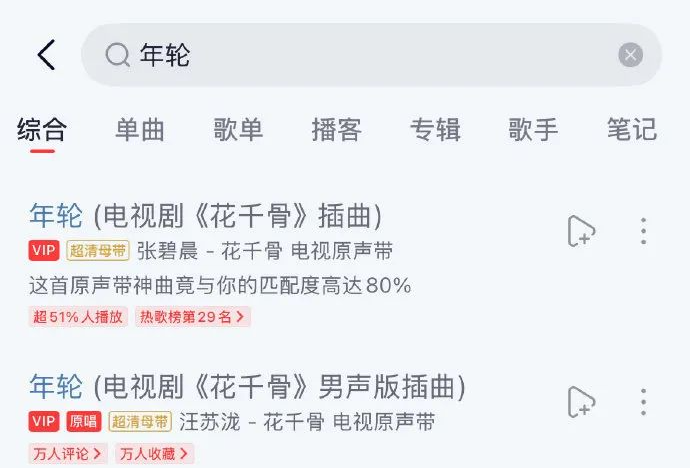The width and height of the screenshot is (690, 468).
Task: Tap the magnifier search icon
Action: (117, 55)
